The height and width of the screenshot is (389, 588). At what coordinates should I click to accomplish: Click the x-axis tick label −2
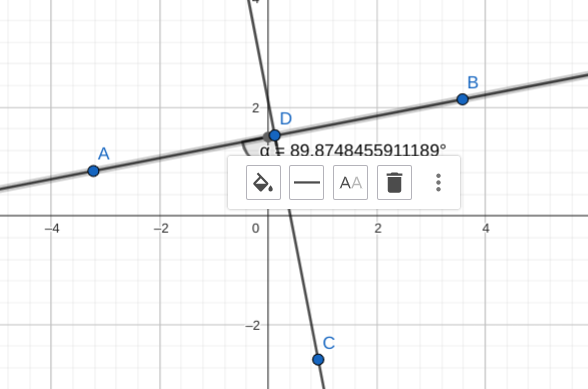coord(161,228)
